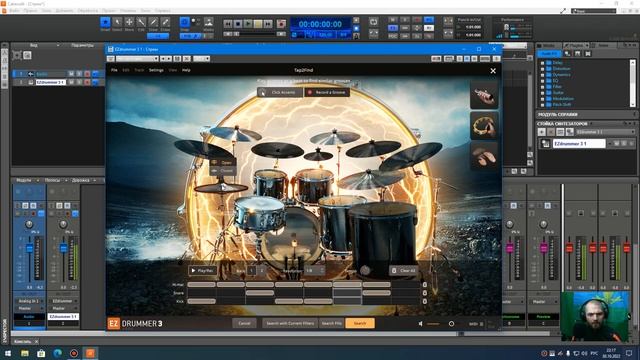Expand the Modulation folder in browser
The image size is (640, 360).
[x=542, y=99]
